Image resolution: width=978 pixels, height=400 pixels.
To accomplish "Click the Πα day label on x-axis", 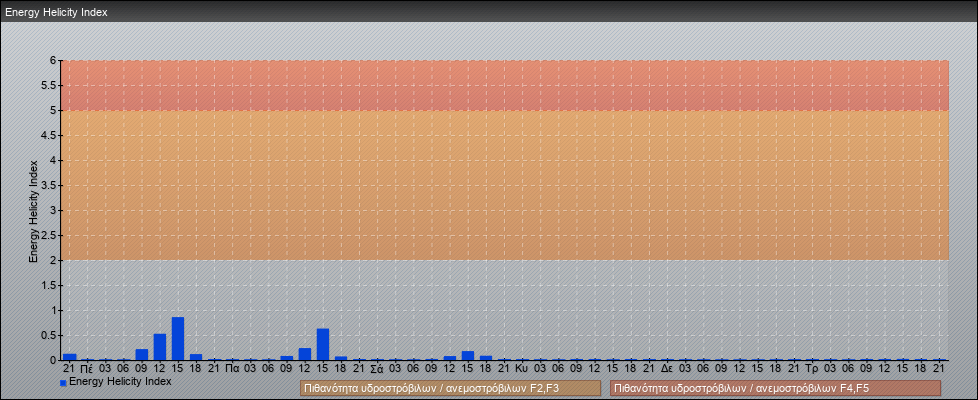I will (x=232, y=369).
